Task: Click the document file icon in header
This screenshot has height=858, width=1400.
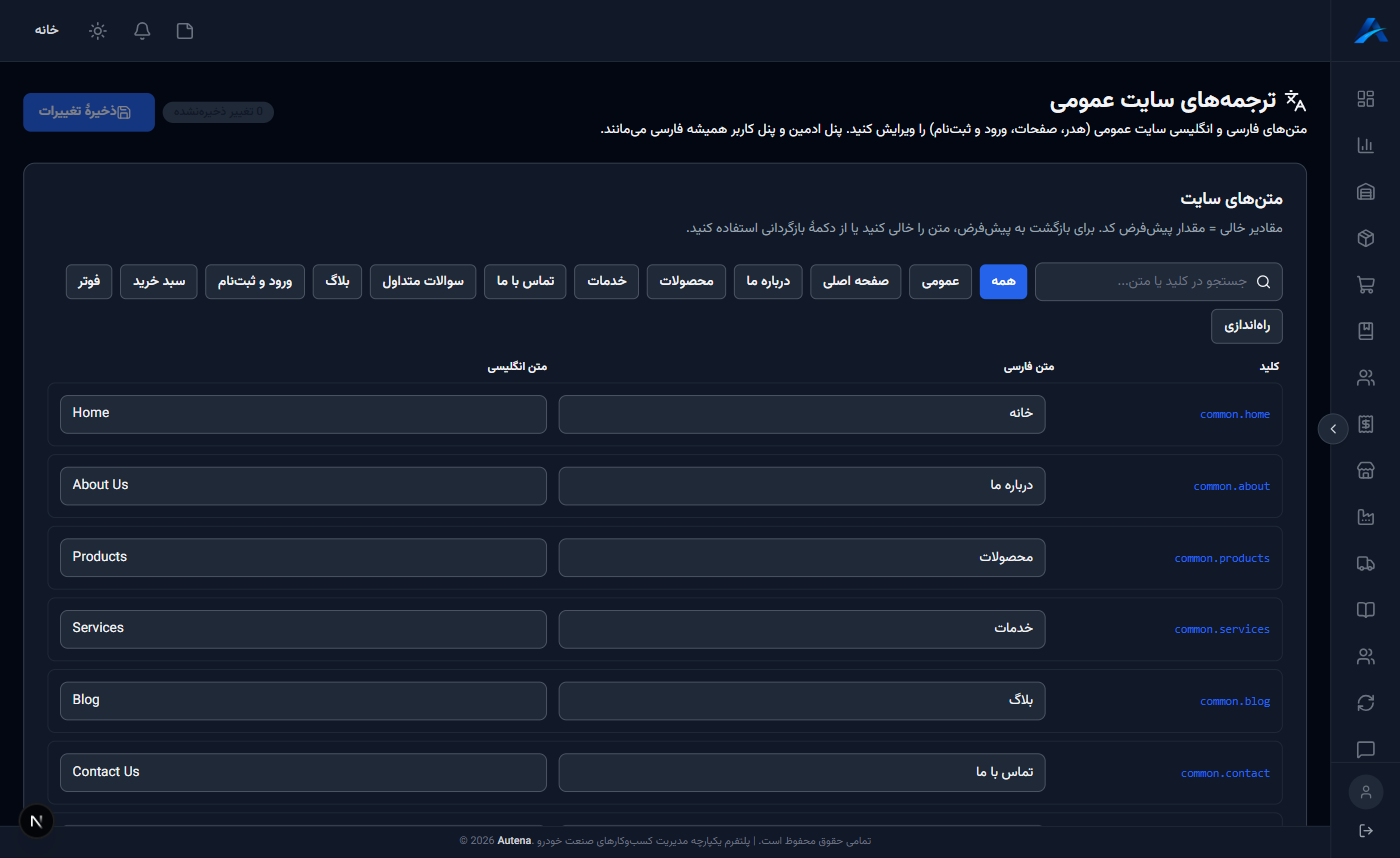Action: (x=185, y=30)
